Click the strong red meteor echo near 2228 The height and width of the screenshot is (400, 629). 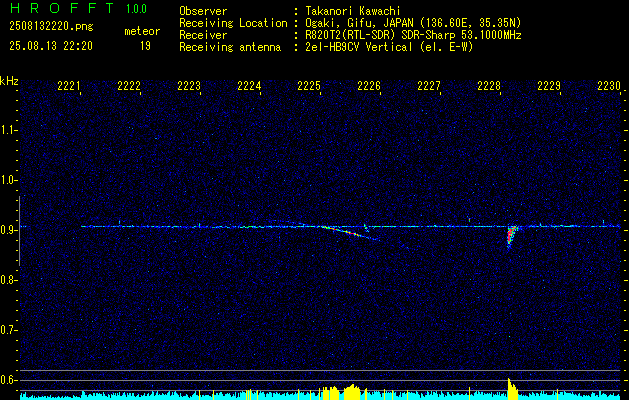coord(511,237)
